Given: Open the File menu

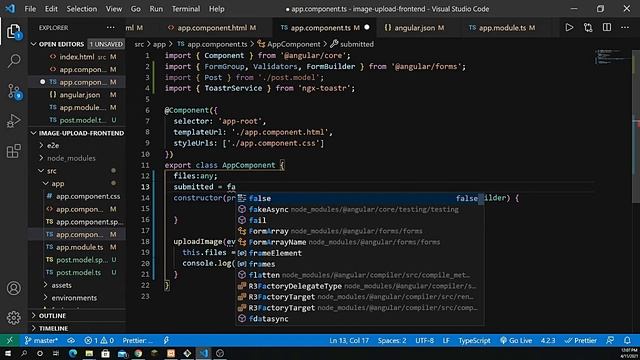Looking at the screenshot, I should pyautogui.click(x=30, y=9).
